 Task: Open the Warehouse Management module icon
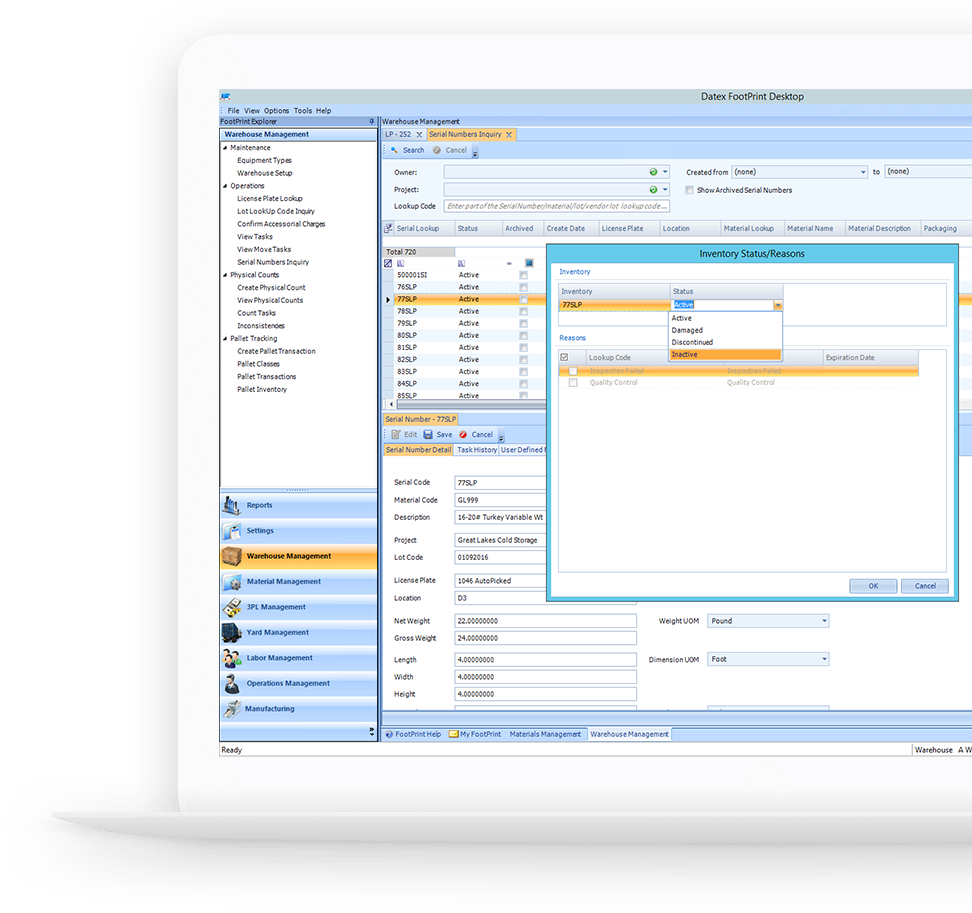pos(233,555)
